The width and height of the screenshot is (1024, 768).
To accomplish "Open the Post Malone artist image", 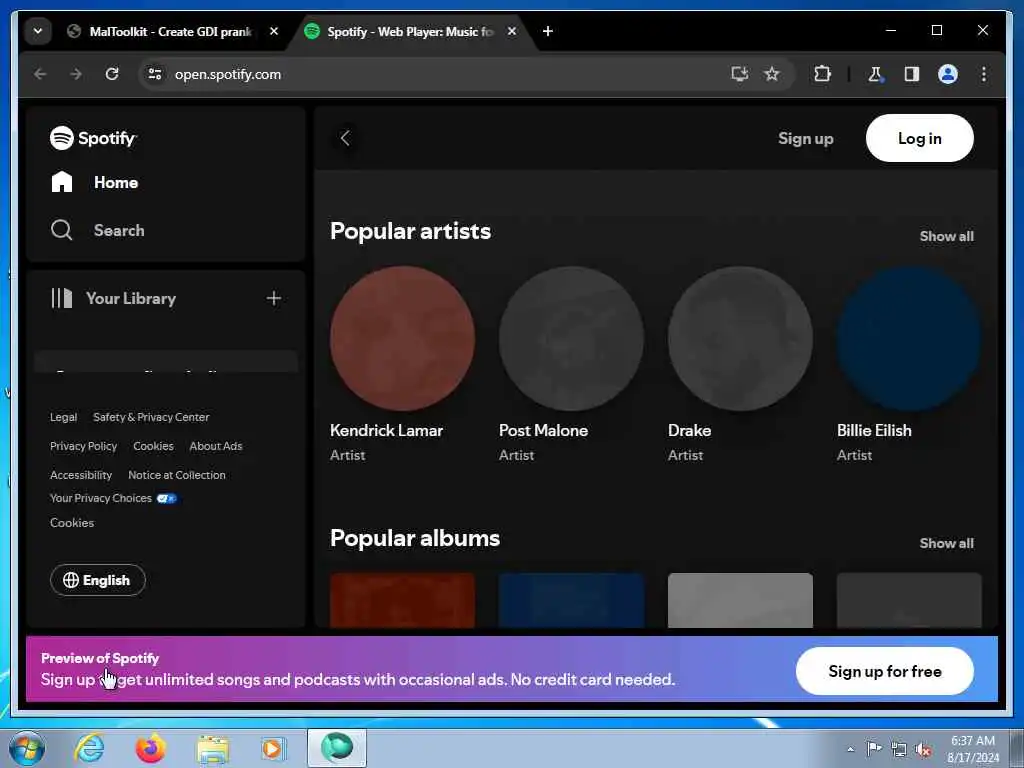I will (x=571, y=338).
